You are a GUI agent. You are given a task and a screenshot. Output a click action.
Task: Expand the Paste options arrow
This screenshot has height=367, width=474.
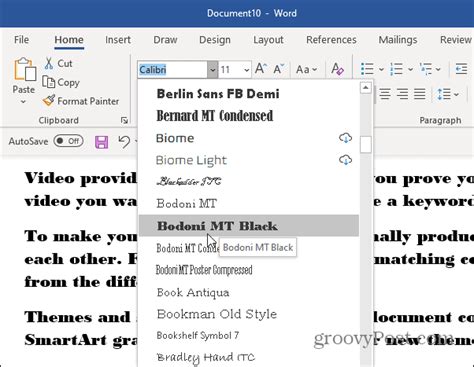point(23,102)
